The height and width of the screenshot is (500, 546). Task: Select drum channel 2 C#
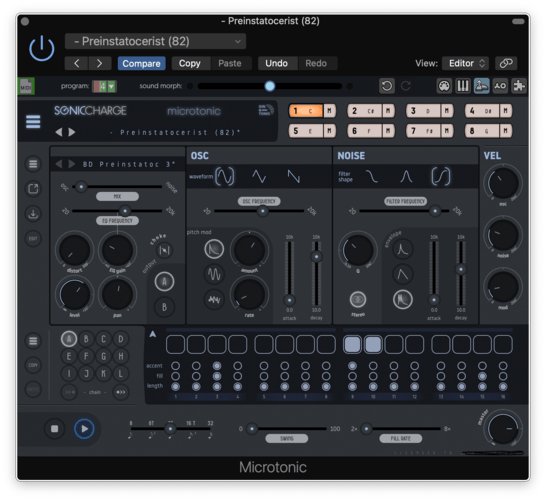click(365, 111)
